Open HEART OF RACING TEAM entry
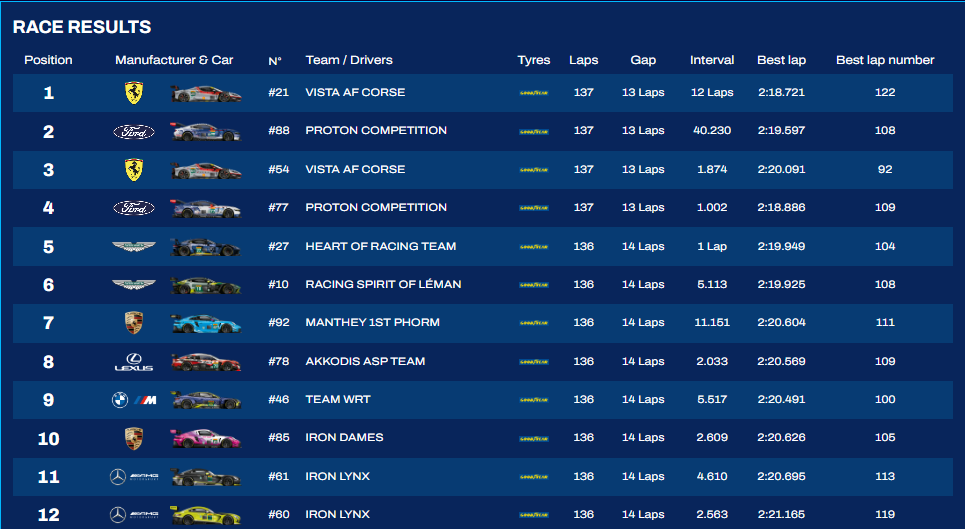This screenshot has width=965, height=529. [x=381, y=246]
